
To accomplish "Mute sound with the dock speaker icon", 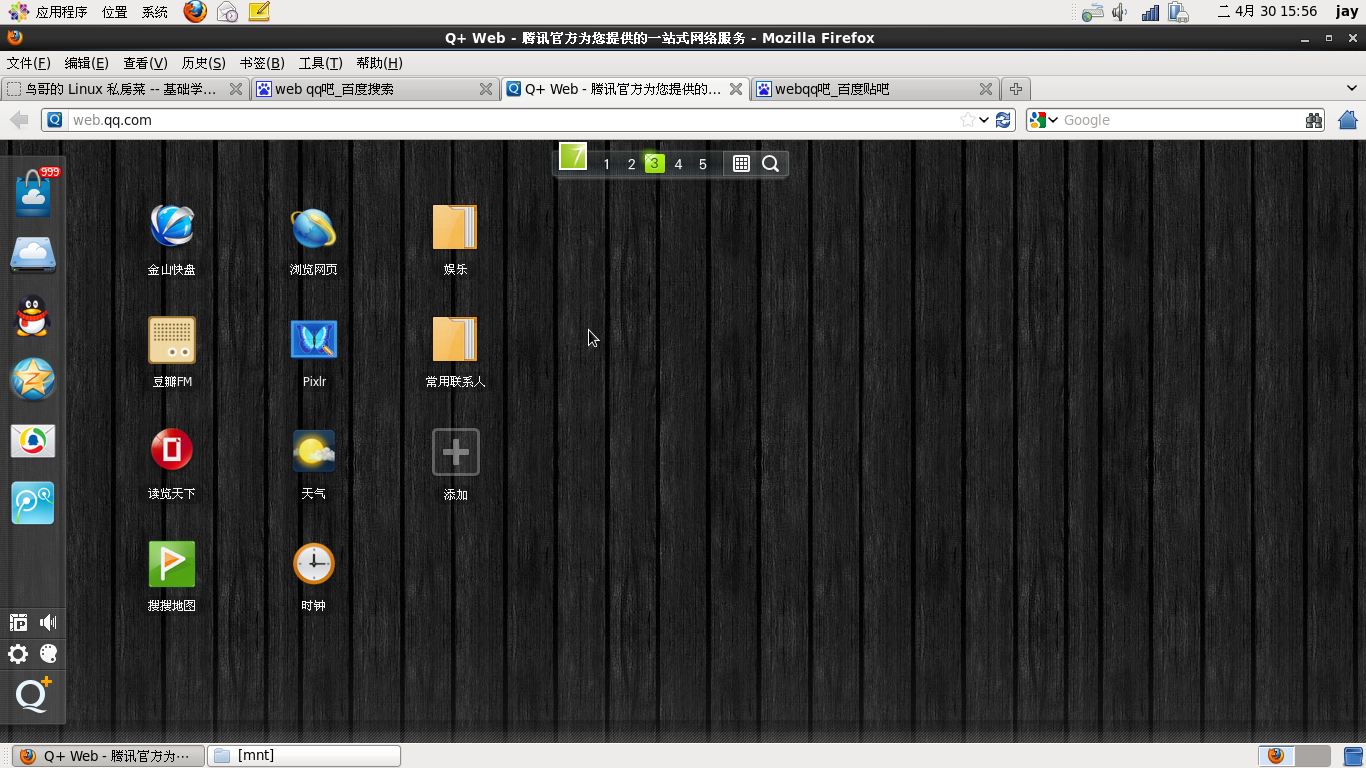I will (x=48, y=623).
